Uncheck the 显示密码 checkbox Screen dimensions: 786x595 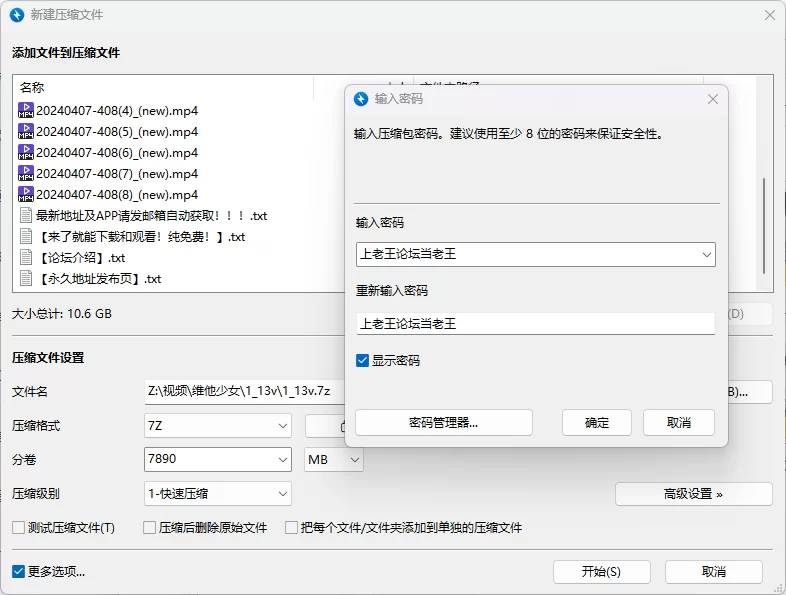click(363, 361)
